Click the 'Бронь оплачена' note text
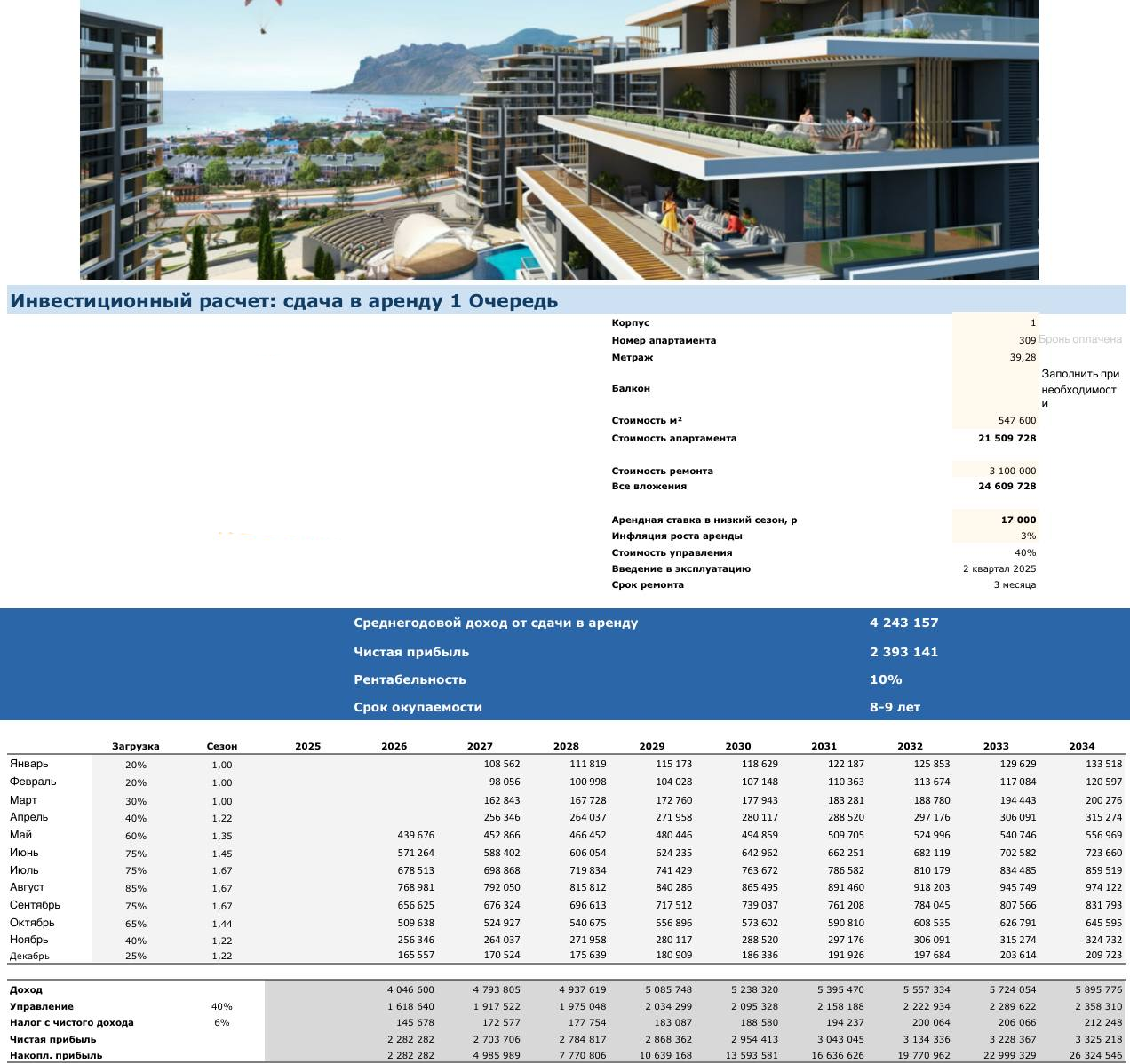Image resolution: width=1130 pixels, height=1064 pixels. click(1080, 339)
